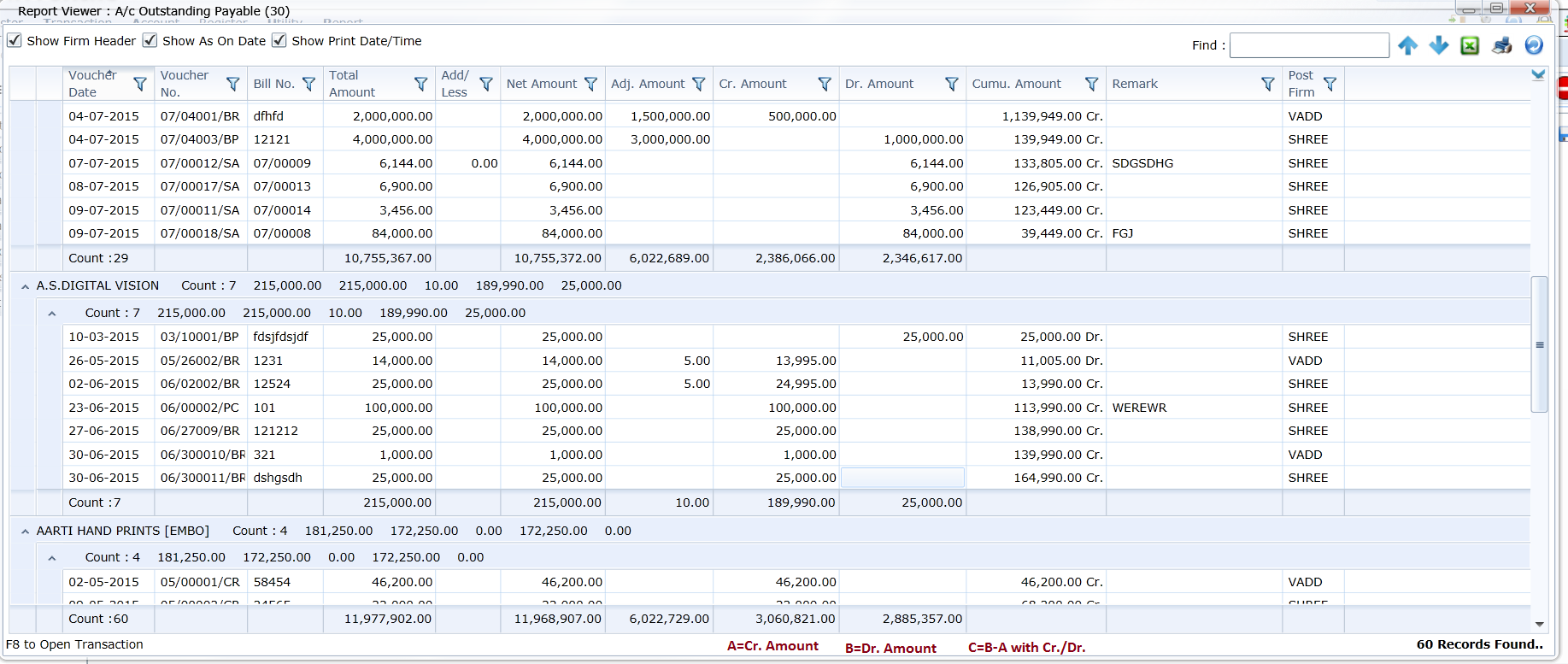The width and height of the screenshot is (1568, 664).
Task: Open the column chooser arrow at grid corner
Action: pyautogui.click(x=1538, y=75)
